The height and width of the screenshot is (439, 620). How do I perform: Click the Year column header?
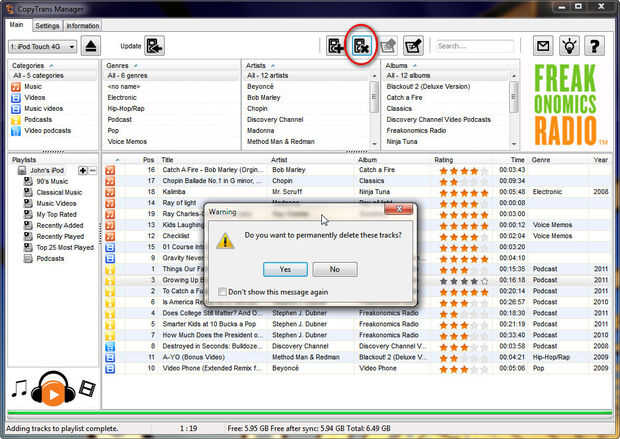[x=600, y=160]
